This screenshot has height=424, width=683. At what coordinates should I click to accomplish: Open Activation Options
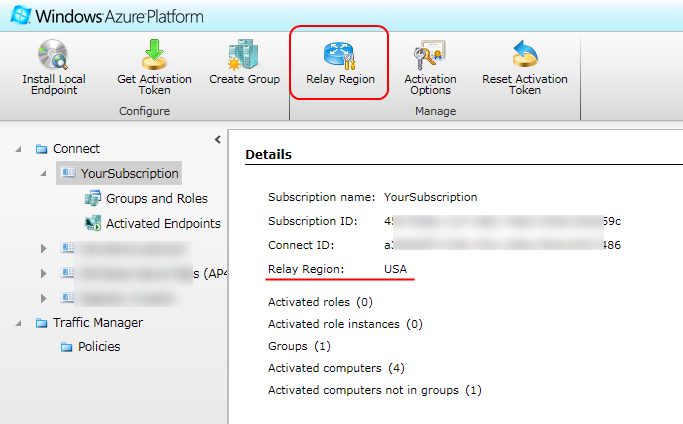pos(429,54)
